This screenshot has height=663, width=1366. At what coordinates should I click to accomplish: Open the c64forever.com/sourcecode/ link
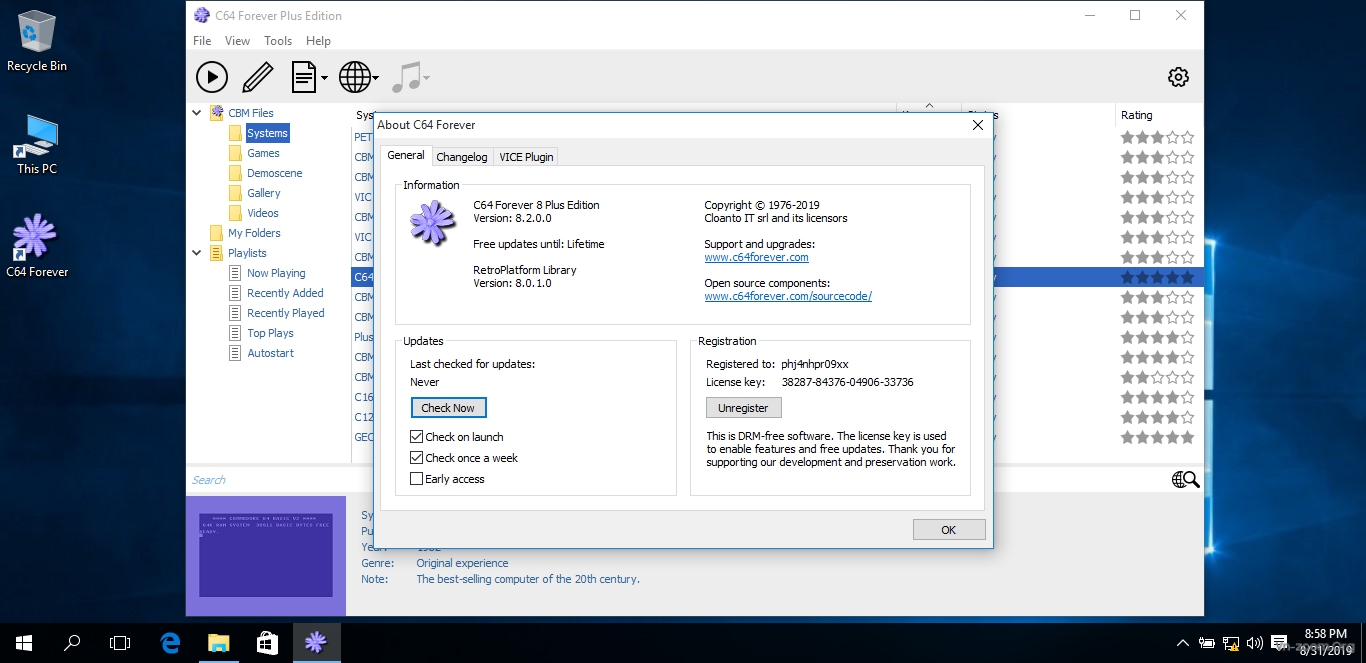(788, 296)
